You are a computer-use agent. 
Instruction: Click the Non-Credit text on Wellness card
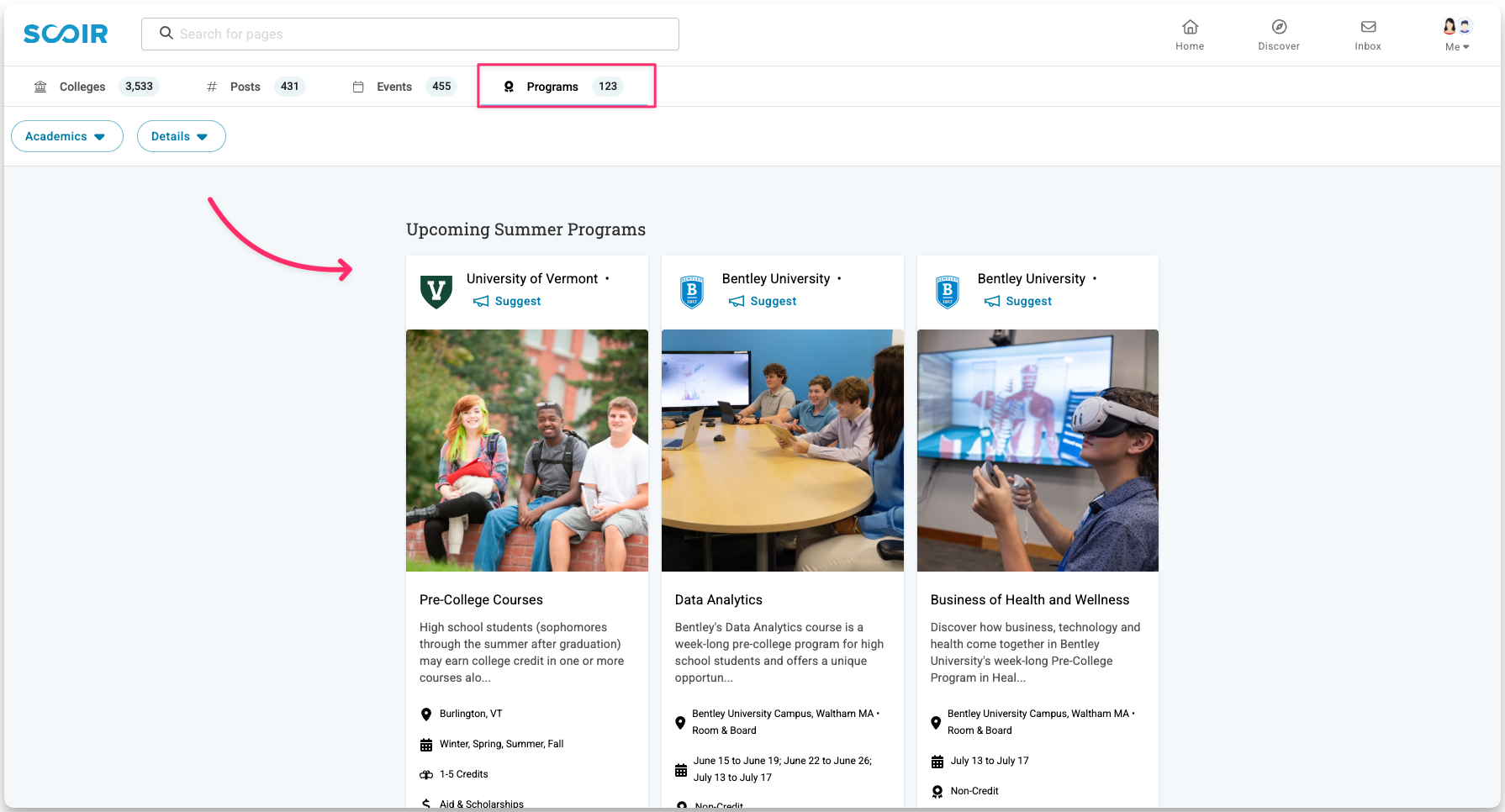(974, 791)
